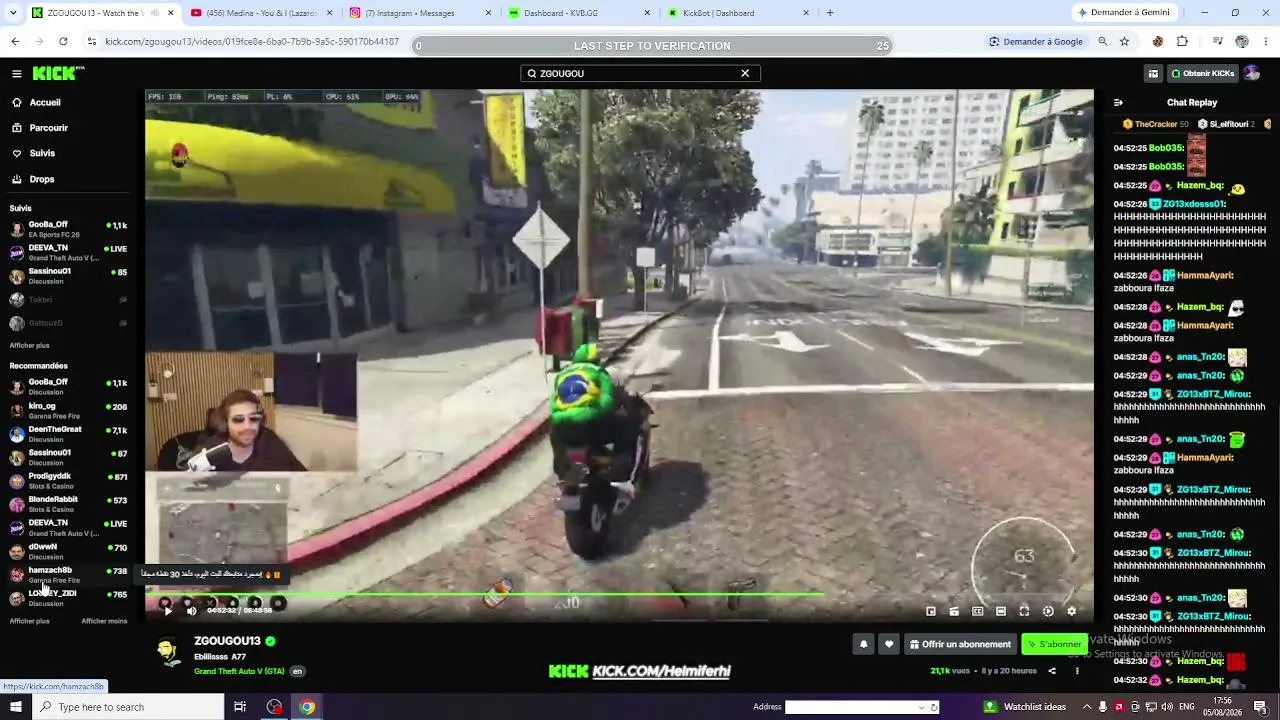Open a new browser tab
The height and width of the screenshot is (720, 1280).
tap(830, 13)
